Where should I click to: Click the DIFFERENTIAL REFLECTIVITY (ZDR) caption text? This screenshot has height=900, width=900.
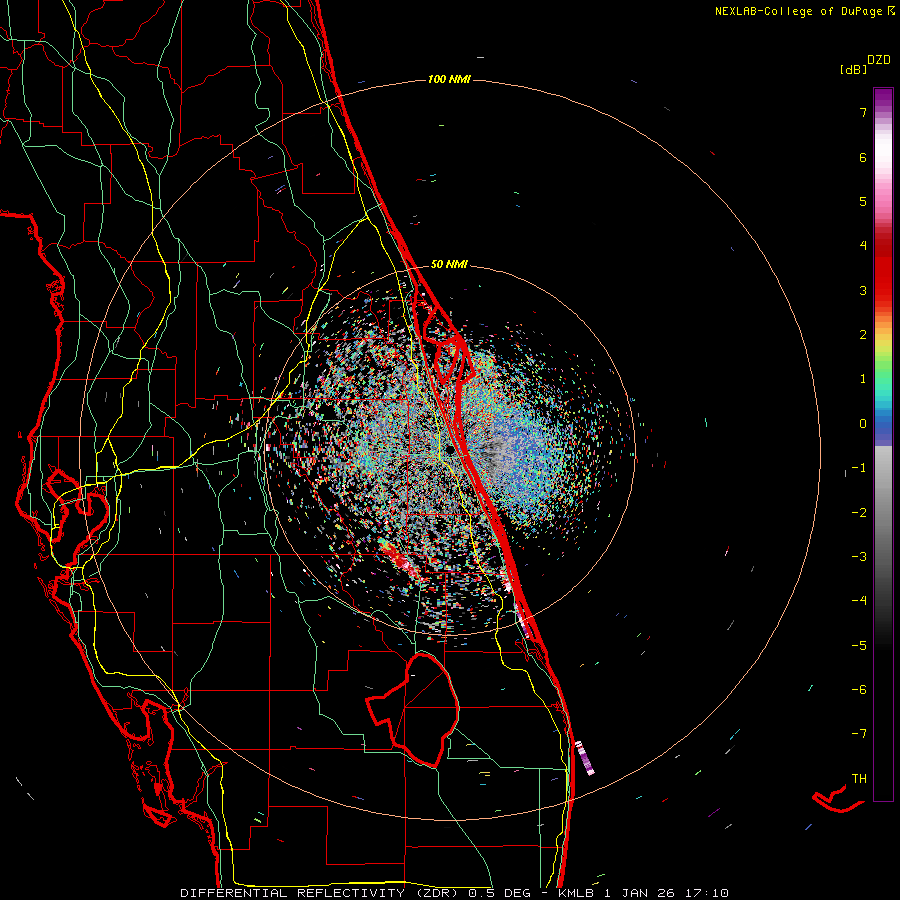[321, 893]
